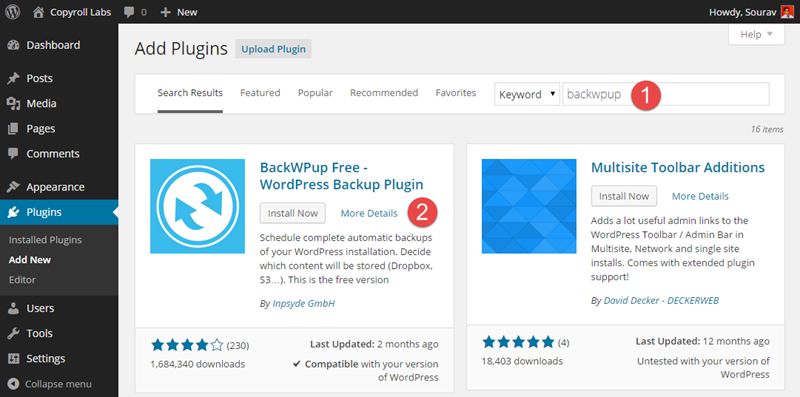Open the Media menu label
Viewport: 800px width, 397px height.
41,104
